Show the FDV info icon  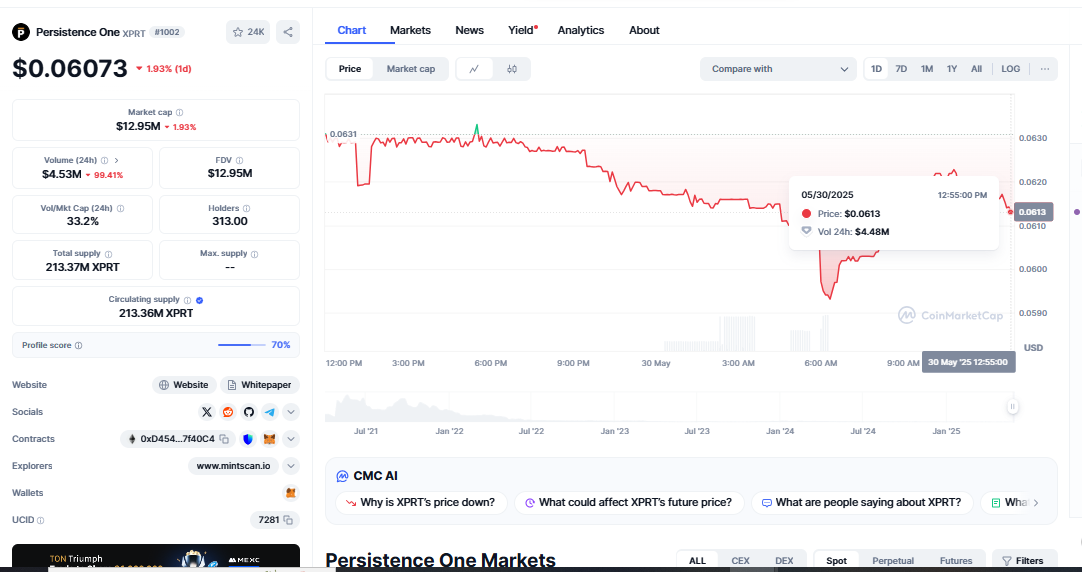point(239,160)
